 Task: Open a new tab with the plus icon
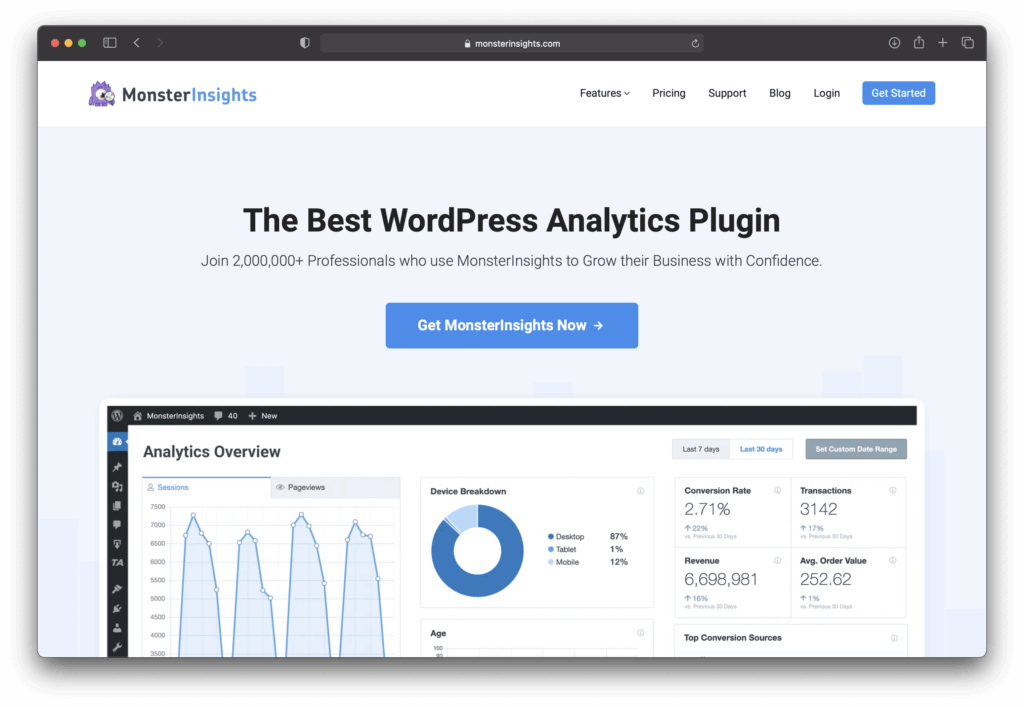pyautogui.click(x=943, y=43)
